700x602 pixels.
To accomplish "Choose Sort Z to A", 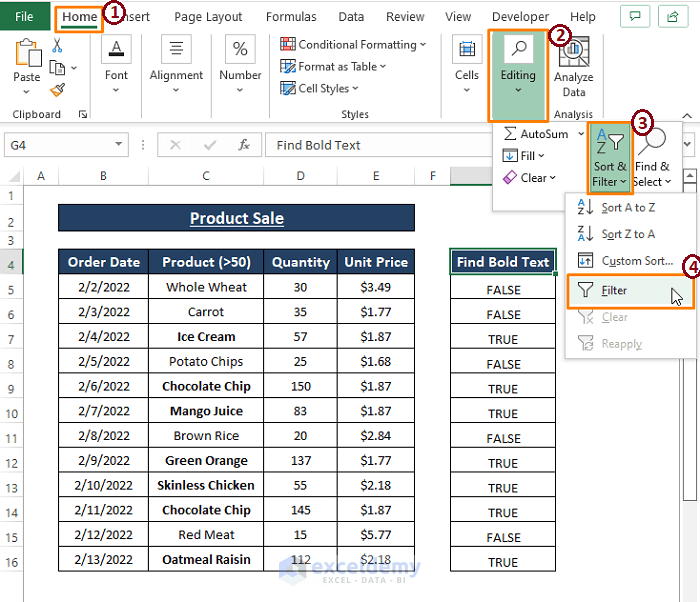I will pyautogui.click(x=629, y=234).
